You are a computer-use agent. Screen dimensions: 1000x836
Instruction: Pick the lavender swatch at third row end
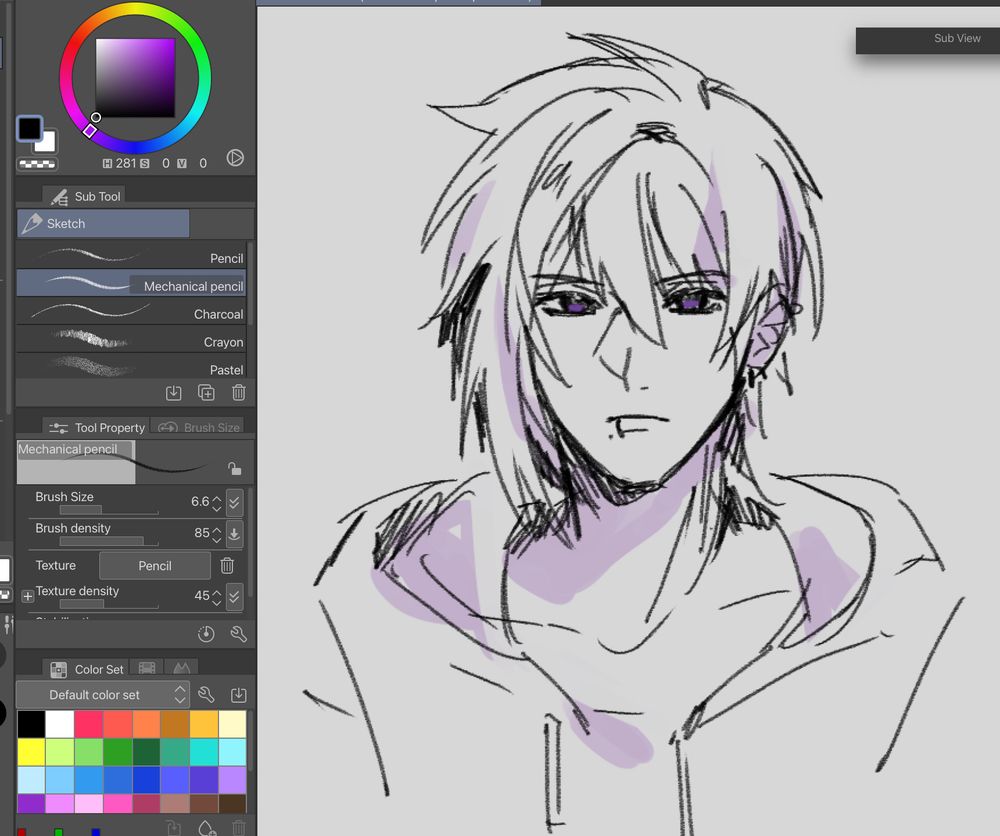(x=233, y=779)
